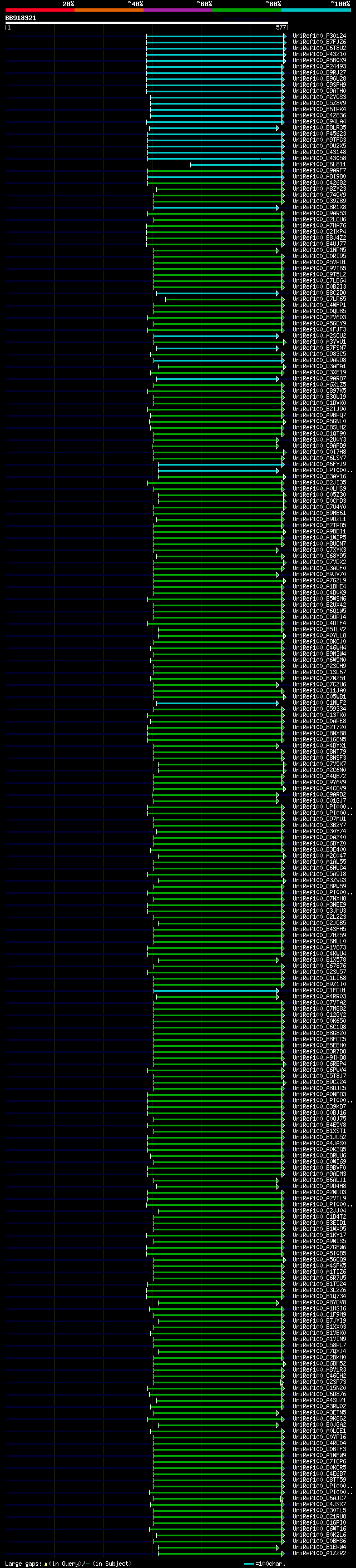This screenshot has width=356, height=1568.
Task: Select hit UniRef100_A5B0X9
Action: pos(319,60)
